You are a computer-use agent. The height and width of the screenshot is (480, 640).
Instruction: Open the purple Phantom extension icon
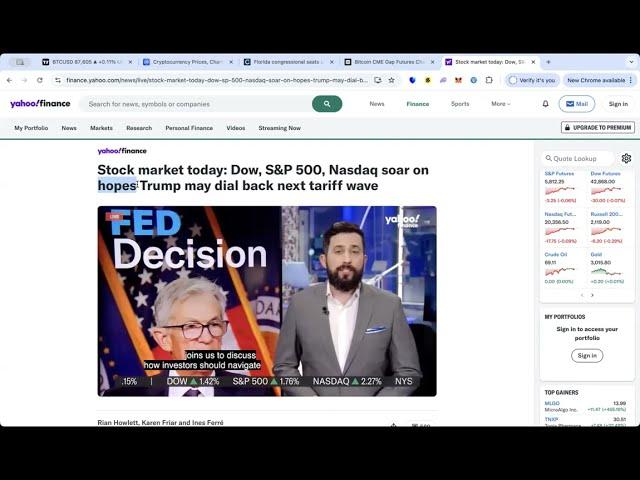[443, 80]
